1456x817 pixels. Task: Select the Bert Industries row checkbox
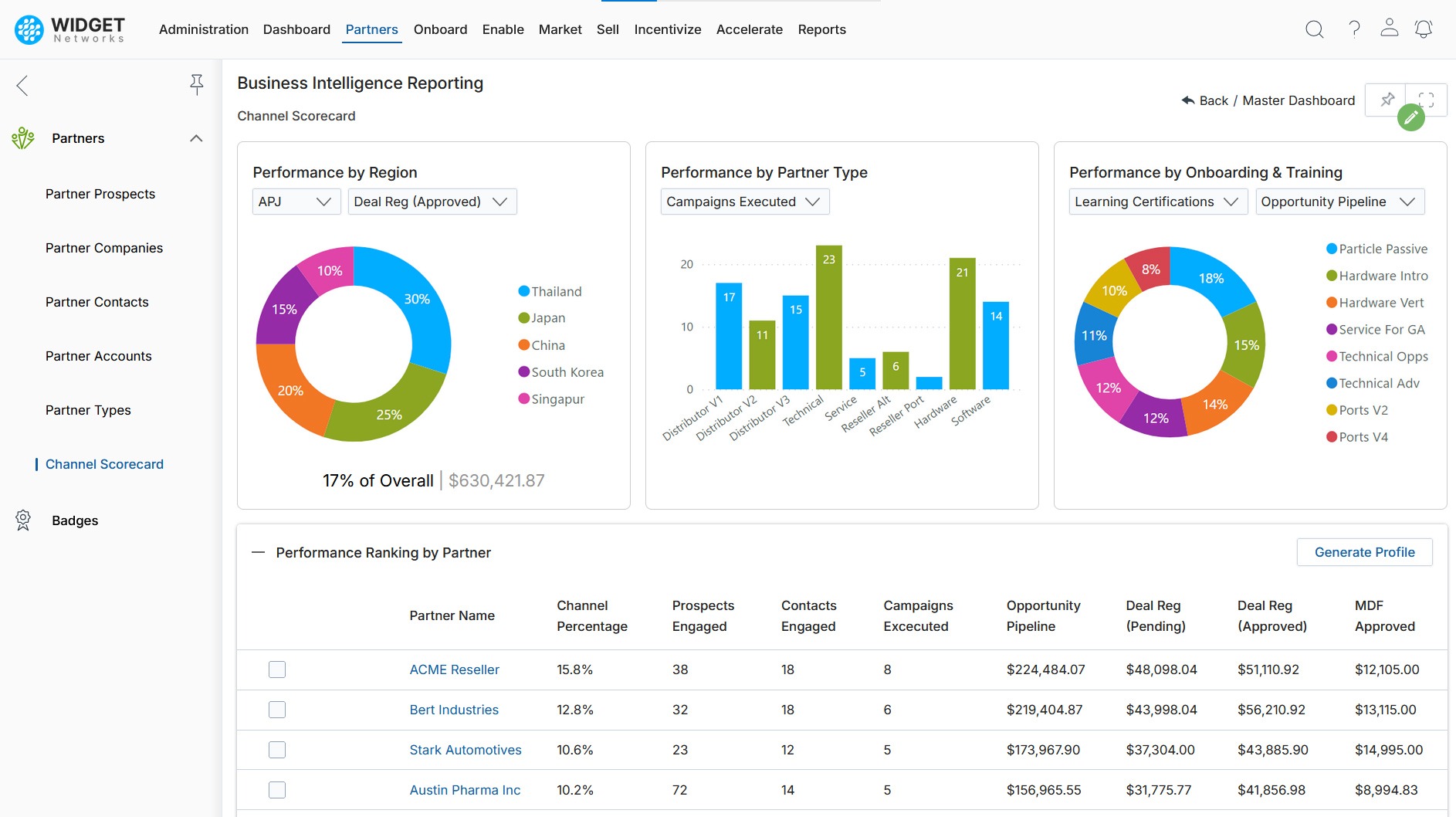pos(277,710)
